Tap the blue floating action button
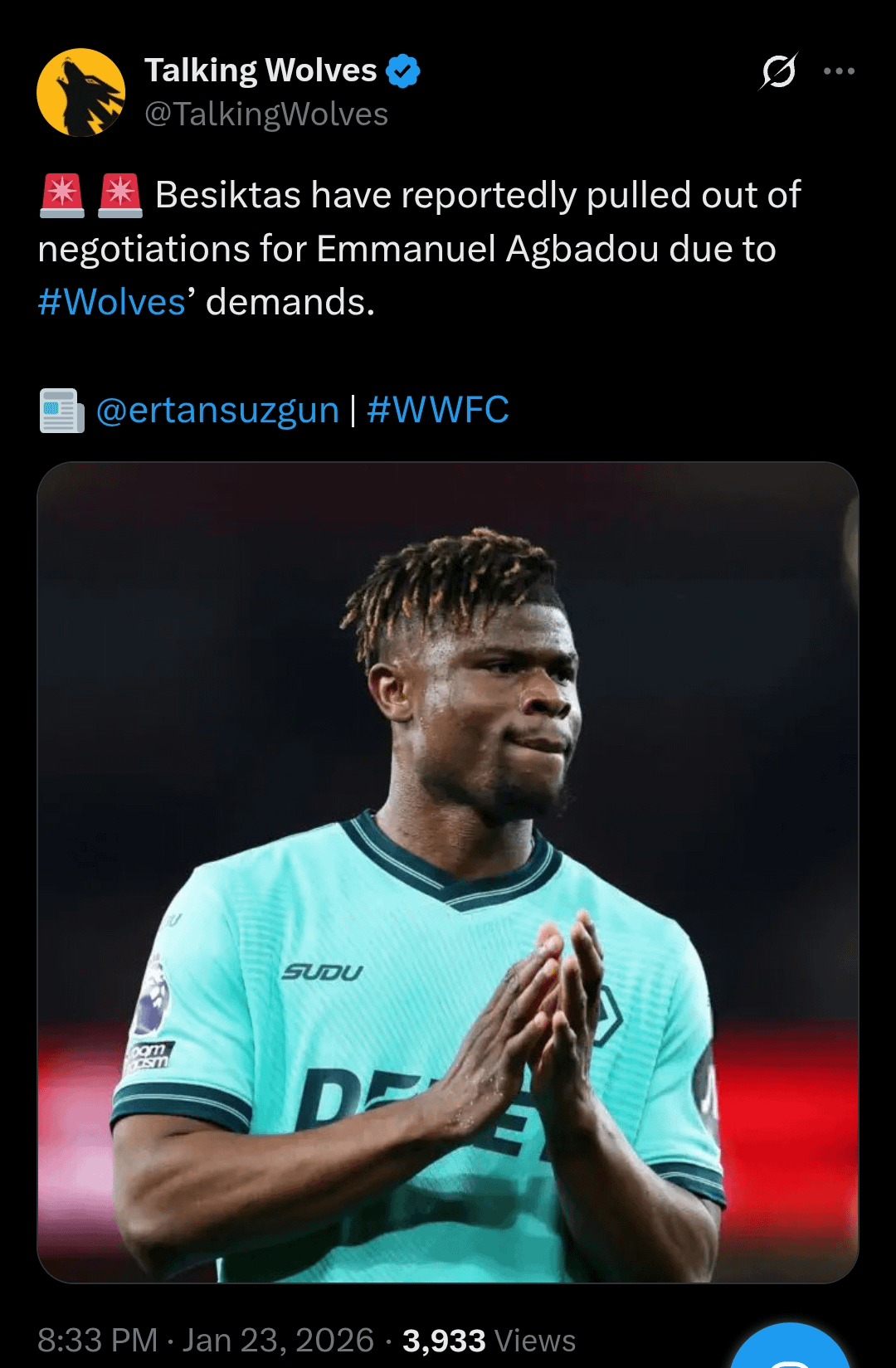 coord(790,1348)
